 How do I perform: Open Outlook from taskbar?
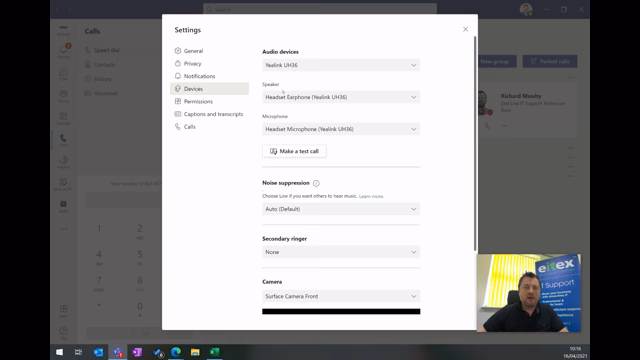click(98, 352)
